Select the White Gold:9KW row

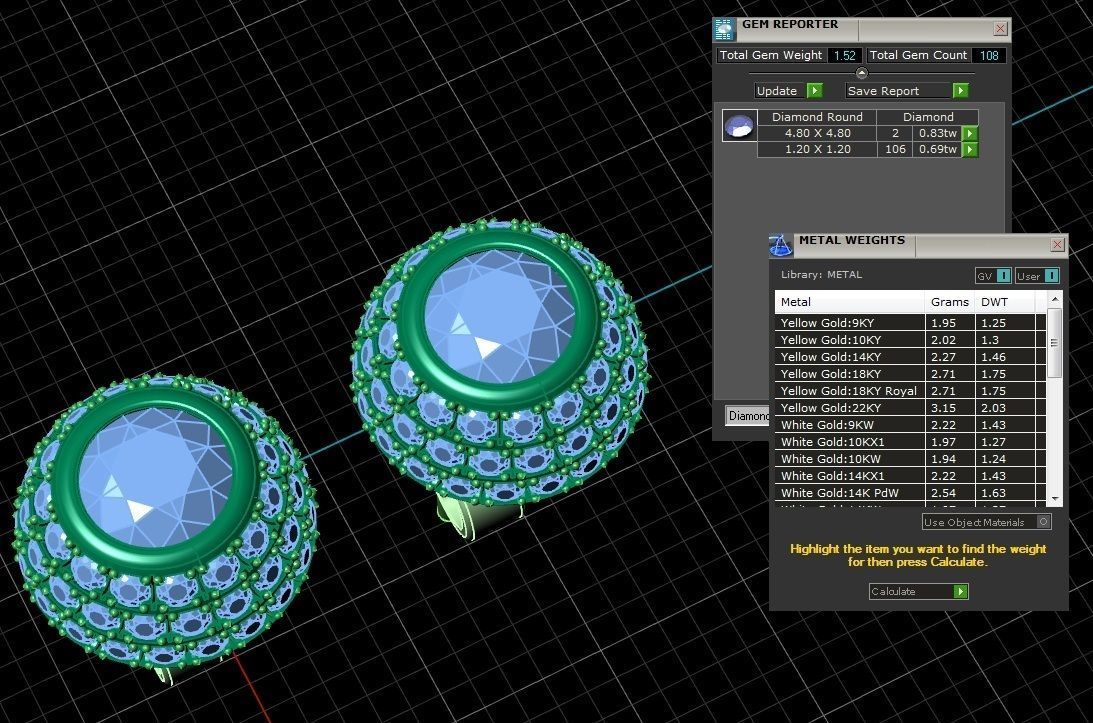(x=910, y=425)
